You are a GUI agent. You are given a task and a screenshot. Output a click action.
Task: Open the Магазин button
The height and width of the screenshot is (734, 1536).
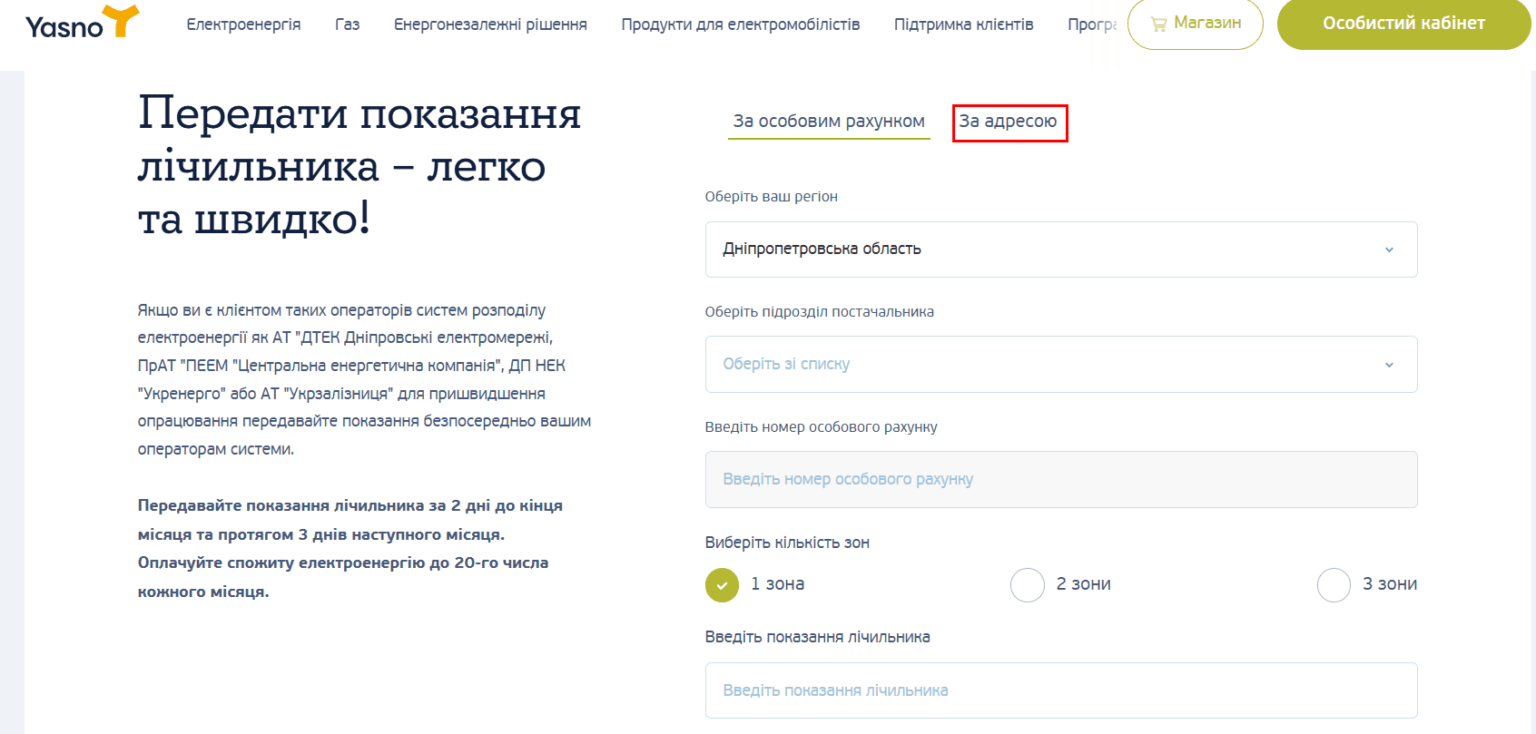[1195, 24]
